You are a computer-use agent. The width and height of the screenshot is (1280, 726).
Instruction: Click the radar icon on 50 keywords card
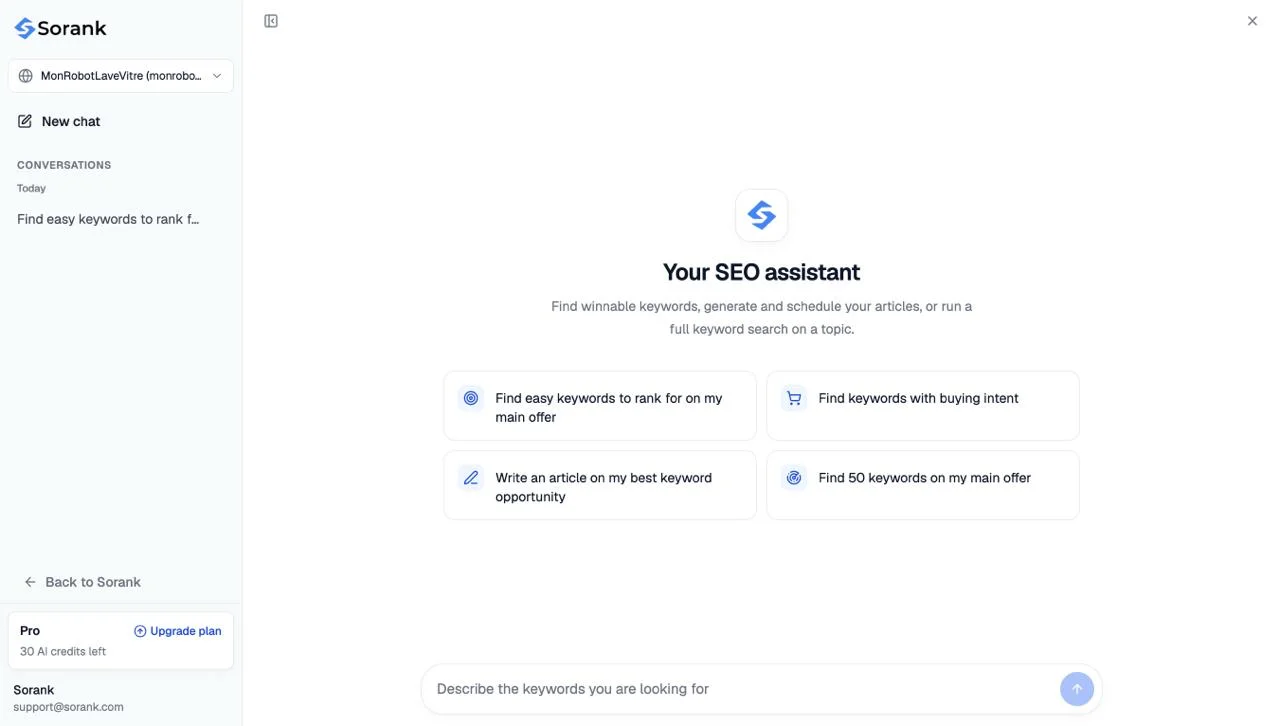[794, 478]
